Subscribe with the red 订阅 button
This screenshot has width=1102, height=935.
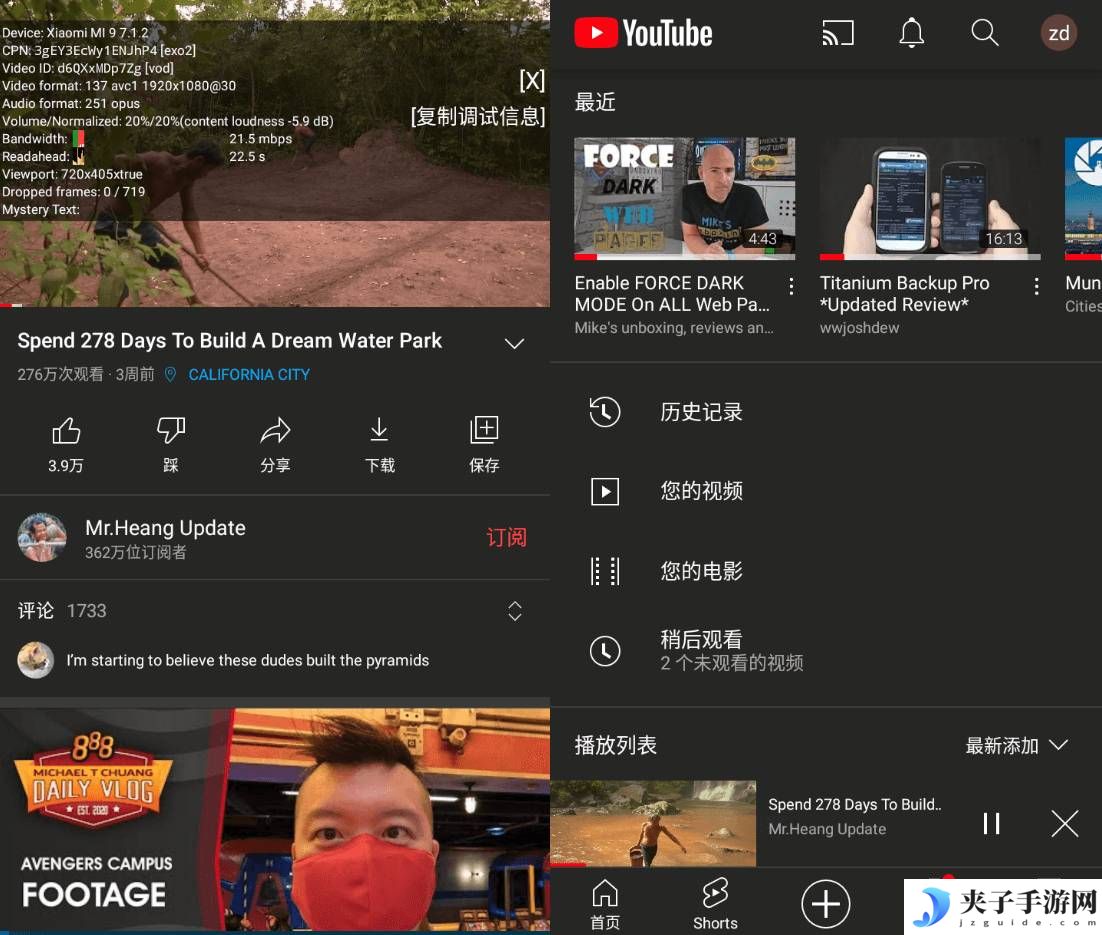[506, 538]
